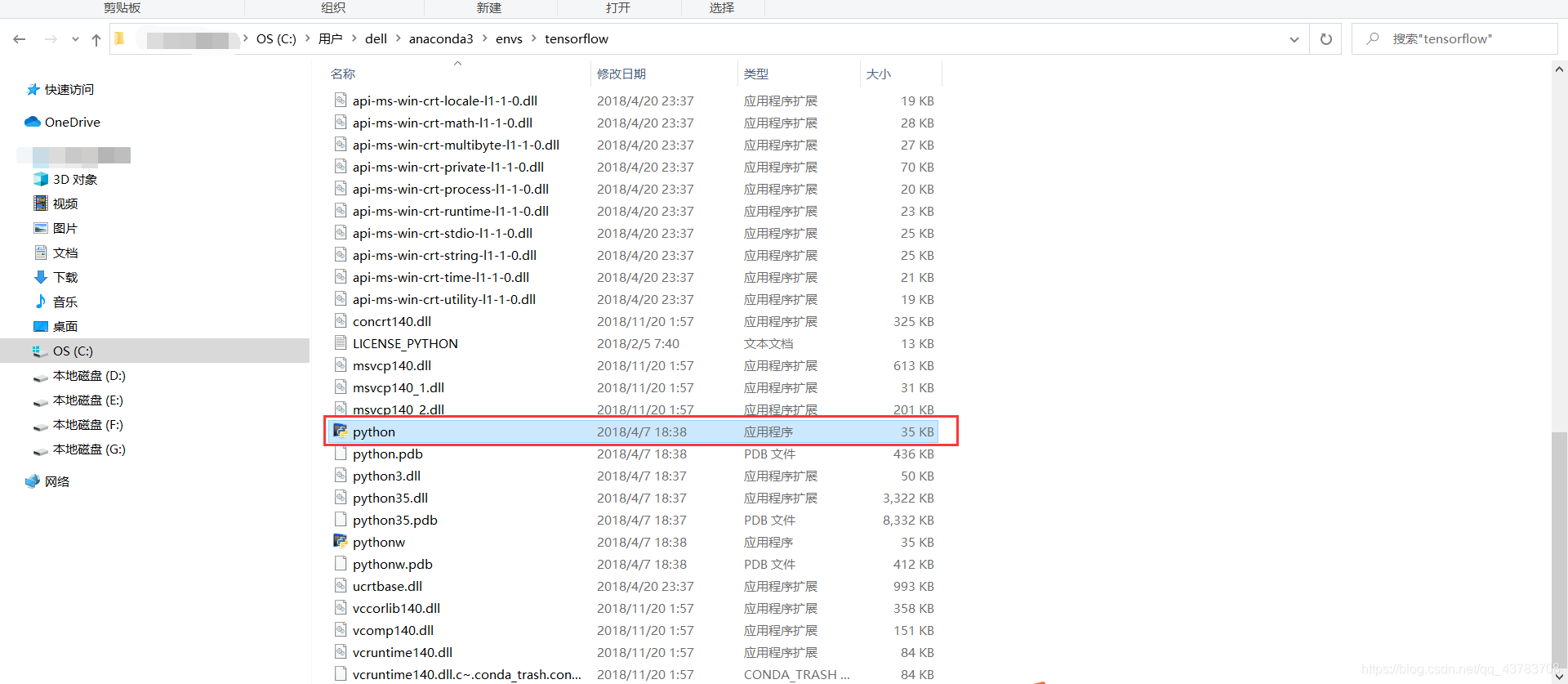Select envs in the breadcrumb path

pyautogui.click(x=509, y=38)
